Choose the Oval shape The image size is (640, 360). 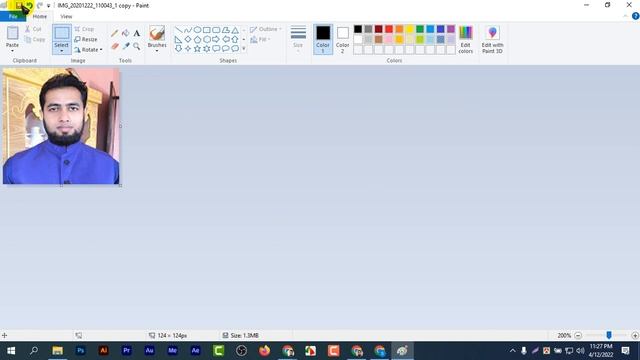pyautogui.click(x=197, y=30)
